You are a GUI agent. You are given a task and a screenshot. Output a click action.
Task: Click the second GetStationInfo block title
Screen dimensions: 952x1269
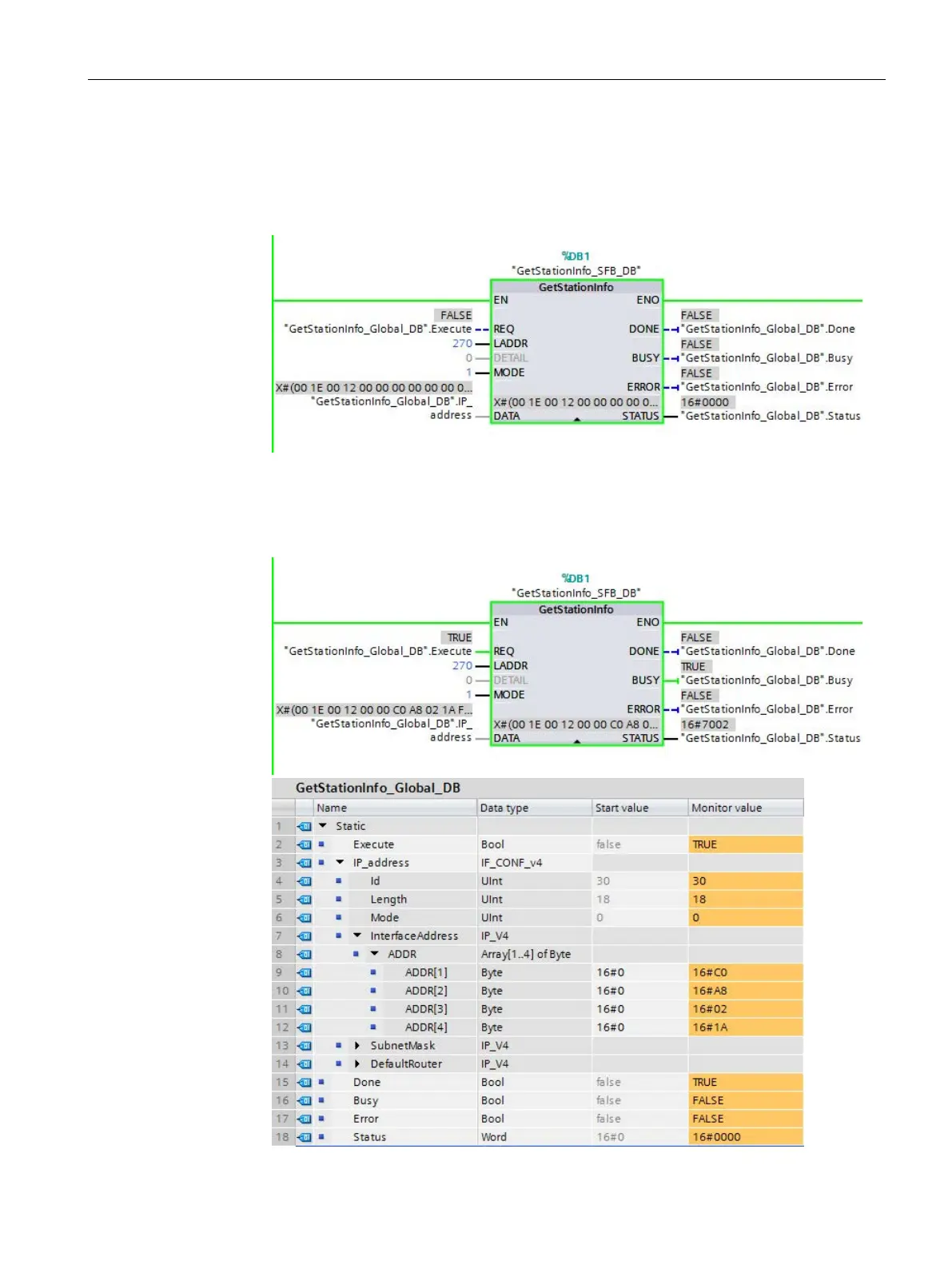click(576, 609)
